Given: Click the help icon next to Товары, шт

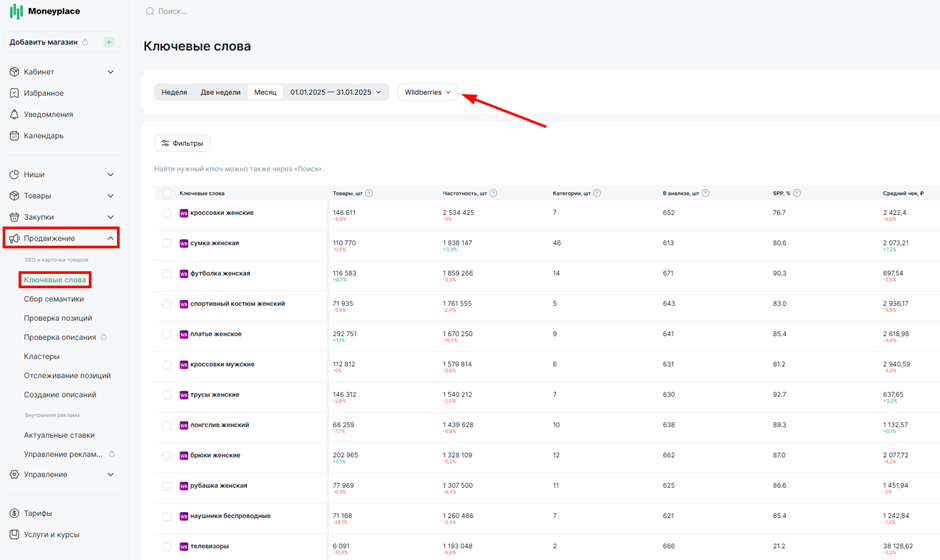Looking at the screenshot, I should pyautogui.click(x=369, y=193).
